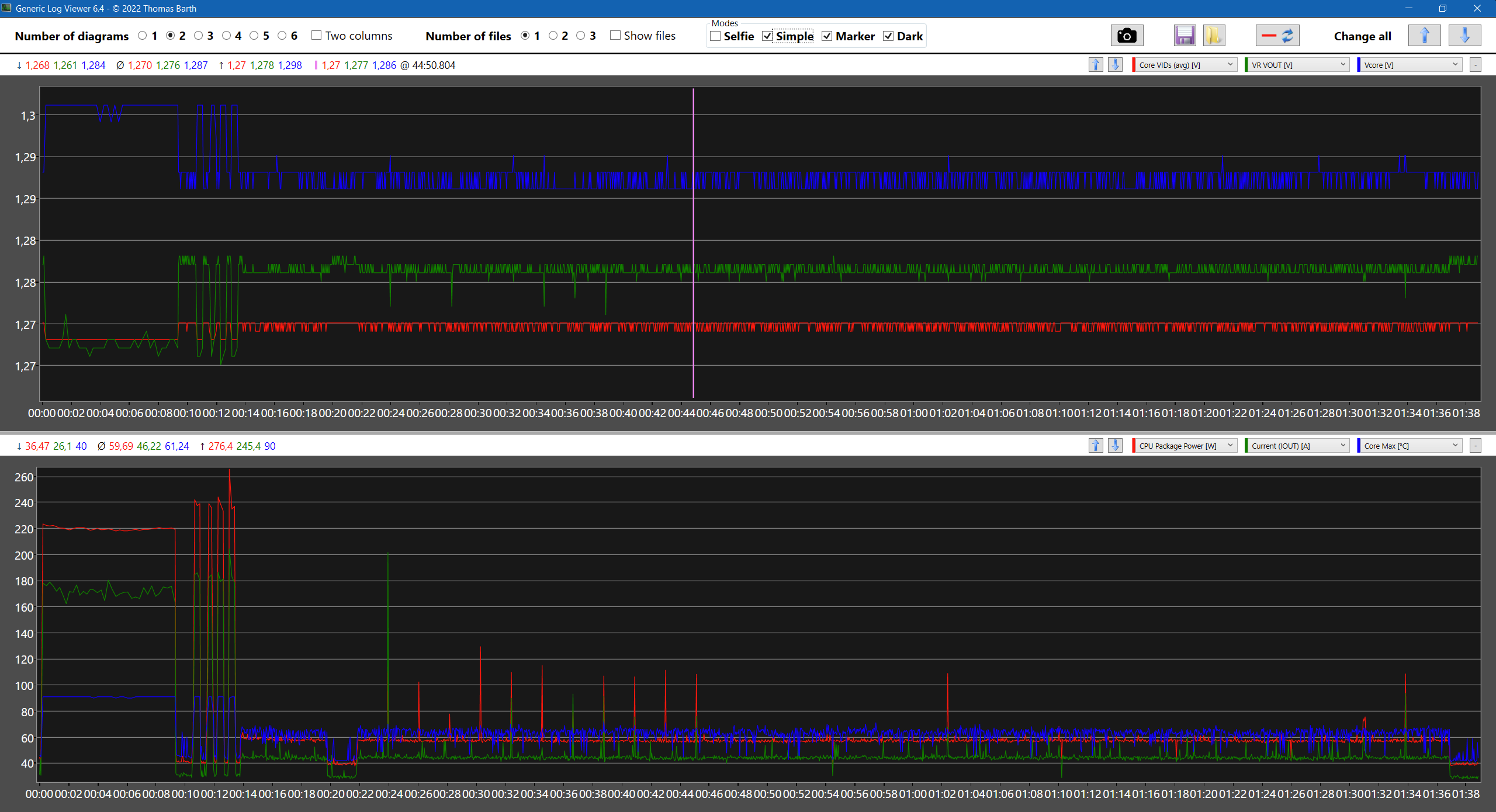Click Change all down arrow button

coord(1464,36)
